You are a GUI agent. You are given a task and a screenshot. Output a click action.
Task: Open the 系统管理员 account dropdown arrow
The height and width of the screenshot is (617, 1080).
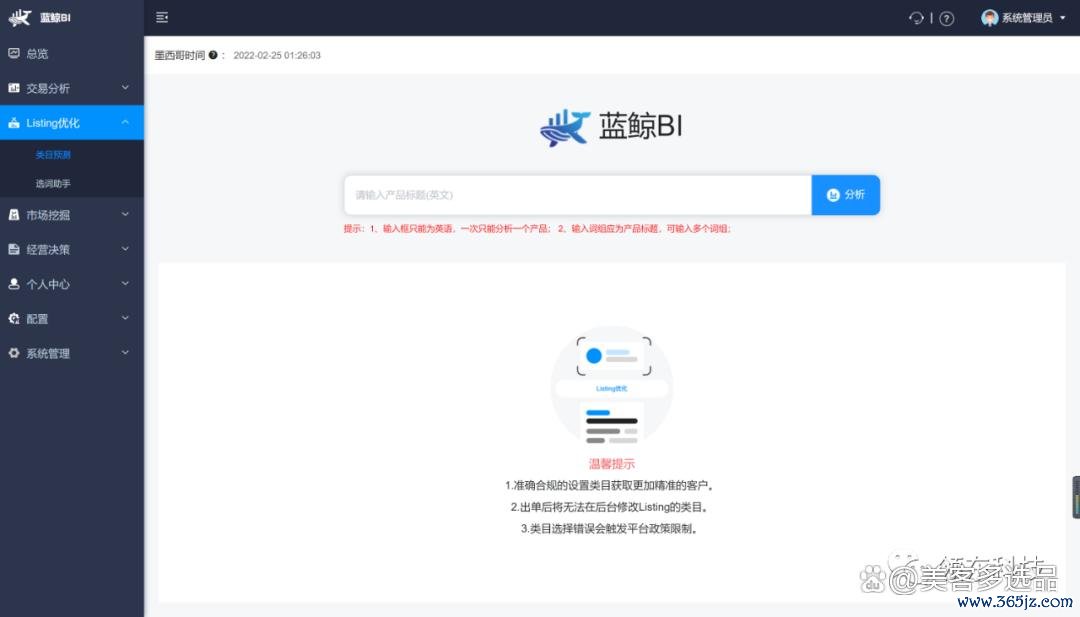point(1063,18)
